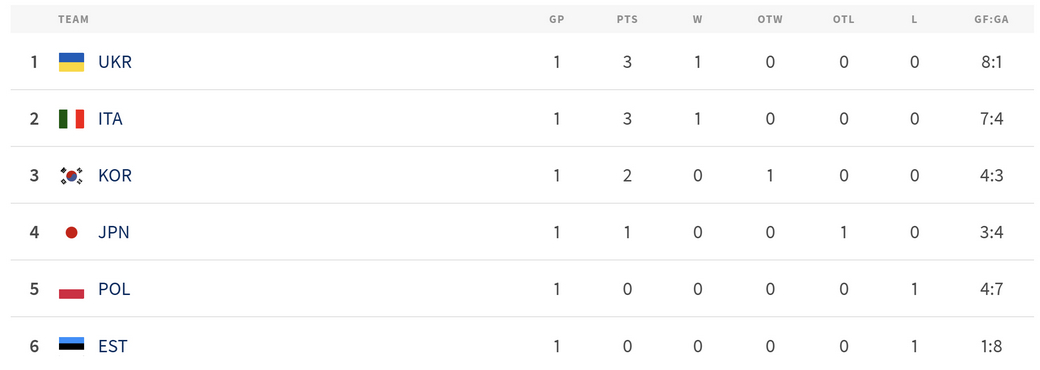Viewport: 1040px width, 370px height.
Task: Open the POL team link
Action: point(114,290)
